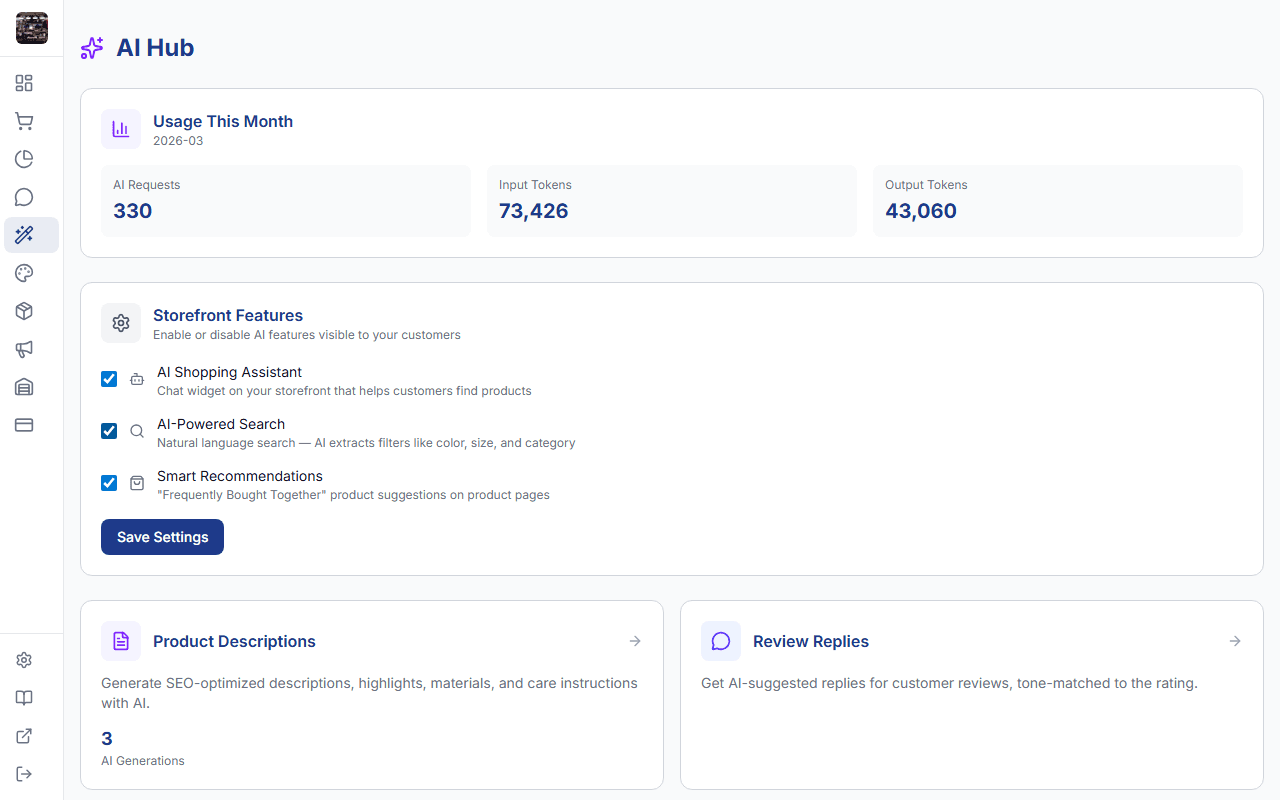Open the products box icon in sidebar
The image size is (1280, 800).
point(24,311)
